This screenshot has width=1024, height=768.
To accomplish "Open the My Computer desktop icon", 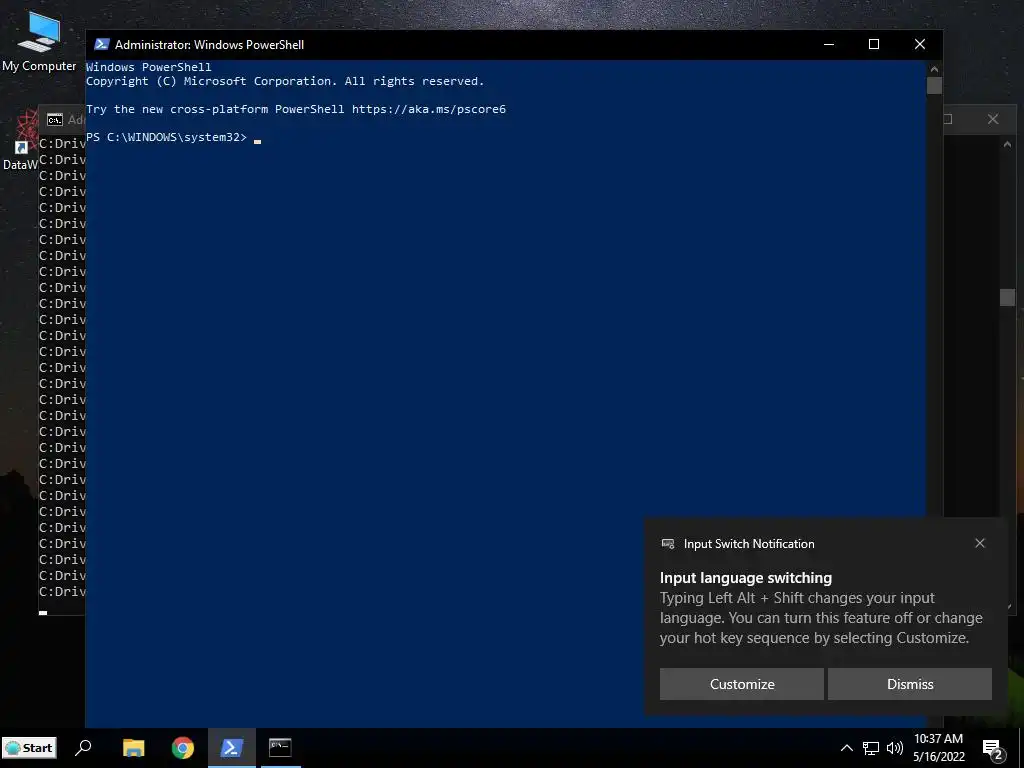I will 39,42.
